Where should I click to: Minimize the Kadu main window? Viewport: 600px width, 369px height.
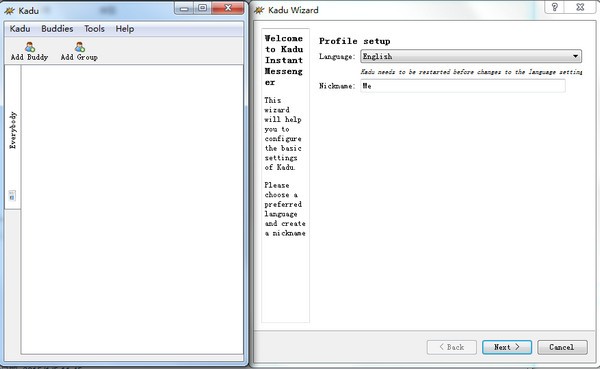[184, 8]
